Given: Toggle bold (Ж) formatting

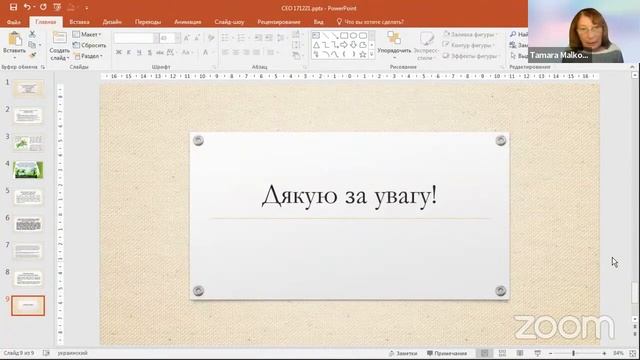Looking at the screenshot, I should [118, 52].
